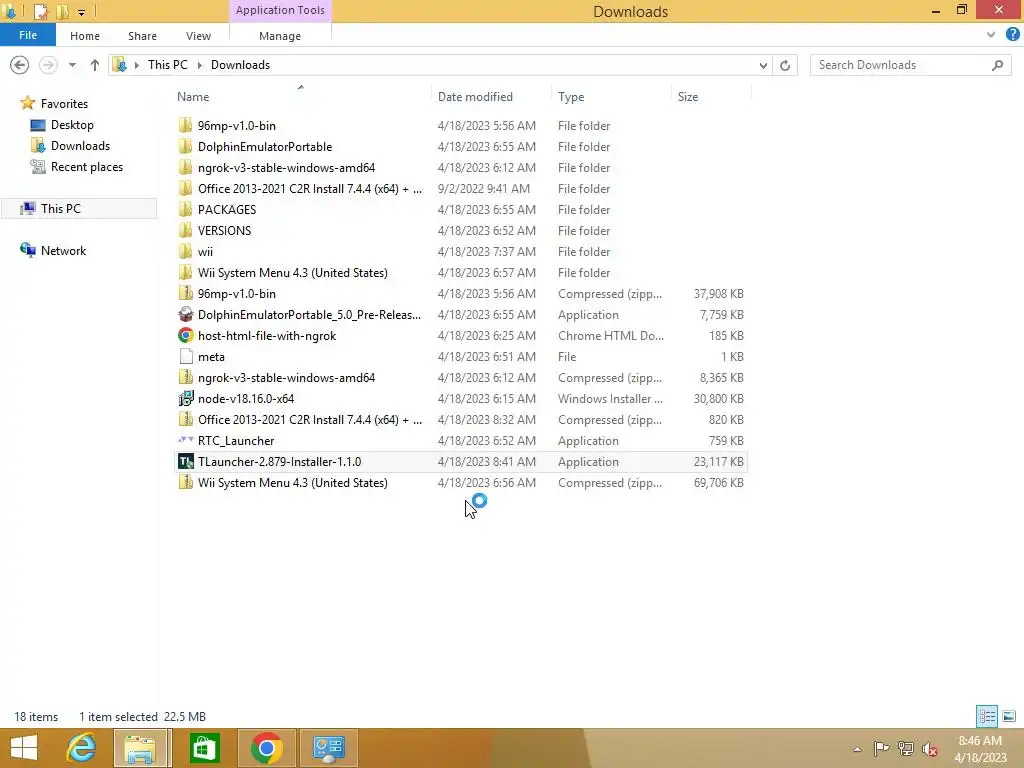Open the network tray icon
The image size is (1024, 768).
click(x=905, y=749)
